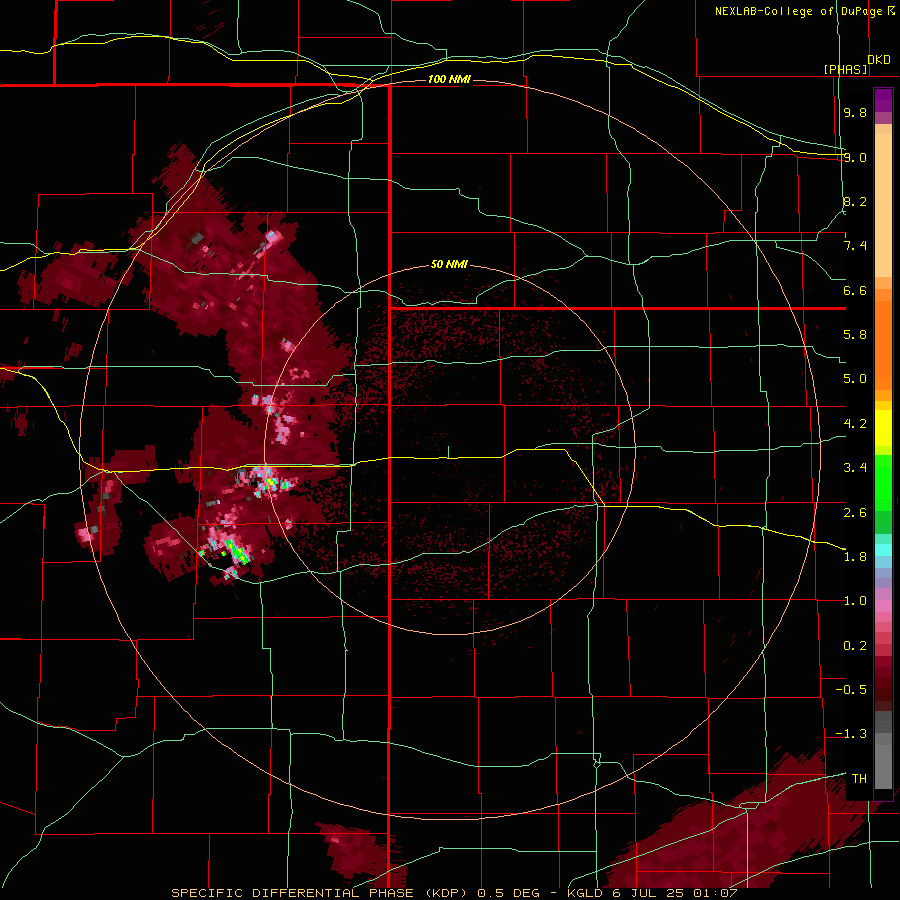Click the 0.2 value on the color scale
The image size is (900, 900).
click(855, 646)
